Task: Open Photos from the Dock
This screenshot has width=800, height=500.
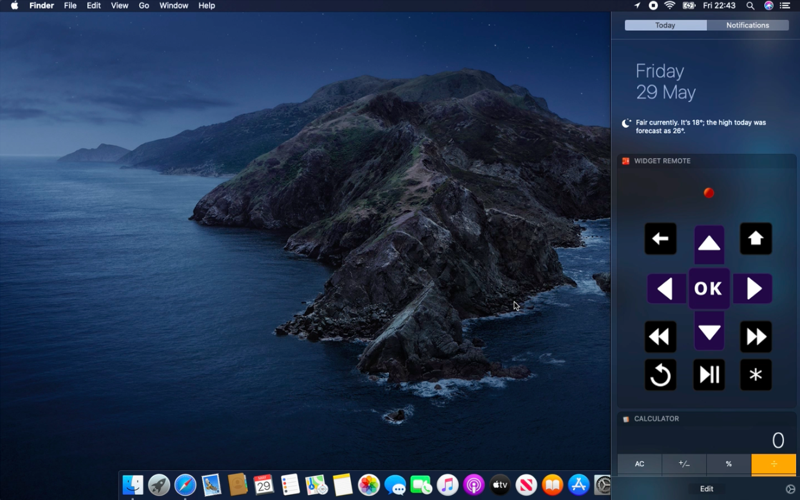Action: click(369, 485)
